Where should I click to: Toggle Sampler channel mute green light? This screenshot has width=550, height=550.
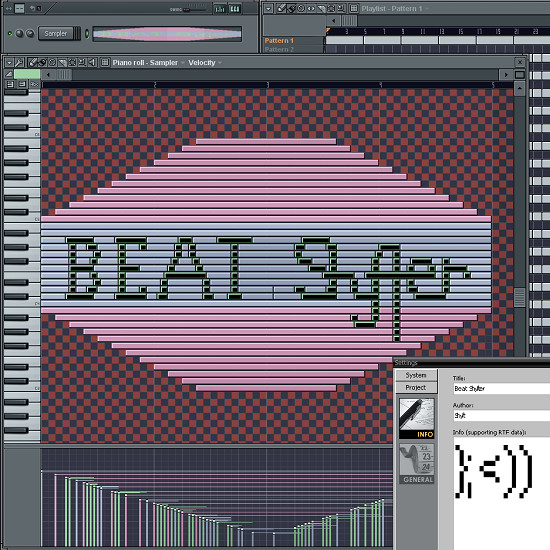click(x=10, y=34)
